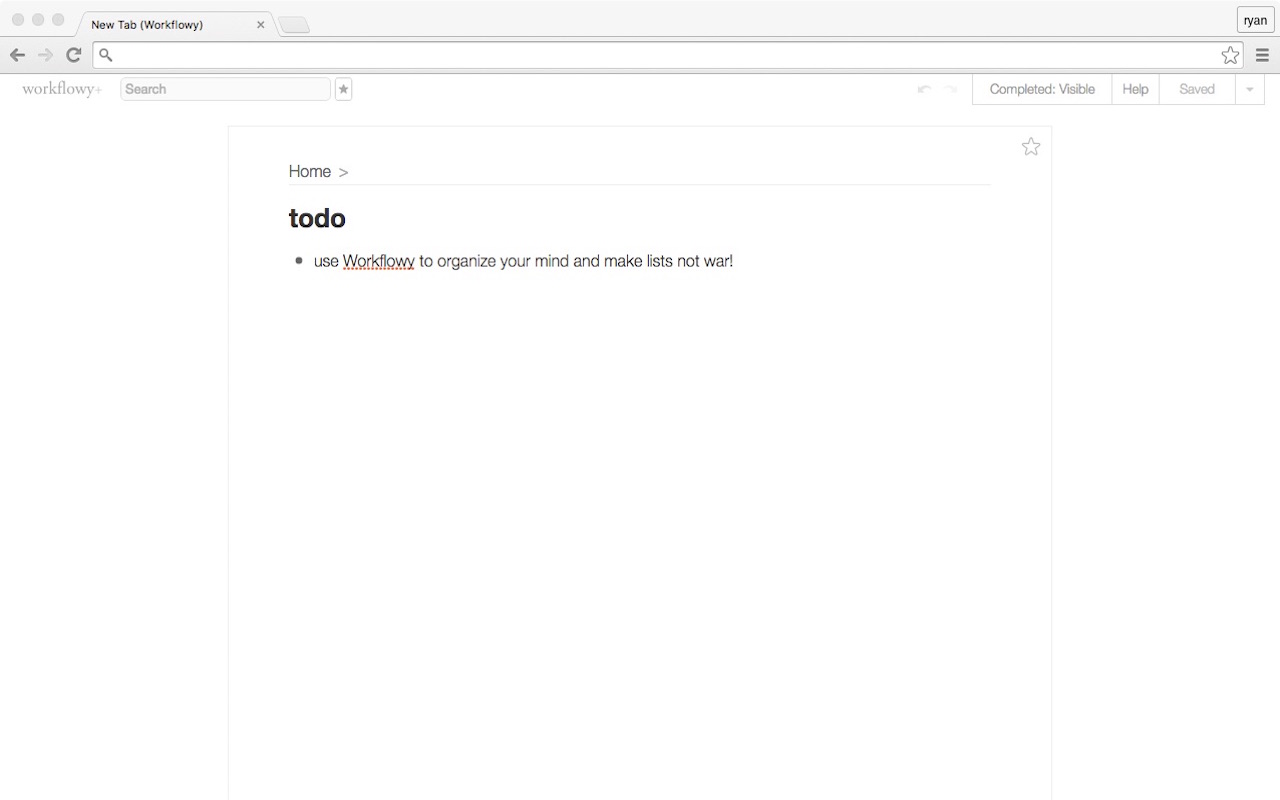Star the todo list with corner star
The width and height of the screenshot is (1280, 800).
click(1031, 147)
